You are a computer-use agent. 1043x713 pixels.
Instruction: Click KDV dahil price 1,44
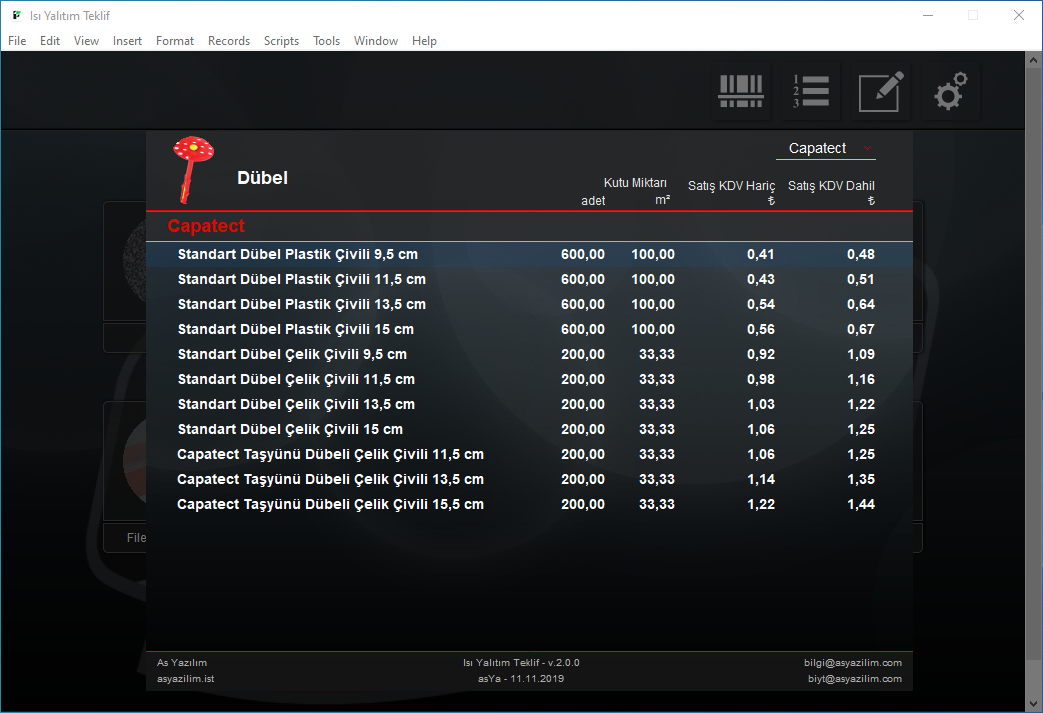pyautogui.click(x=861, y=504)
